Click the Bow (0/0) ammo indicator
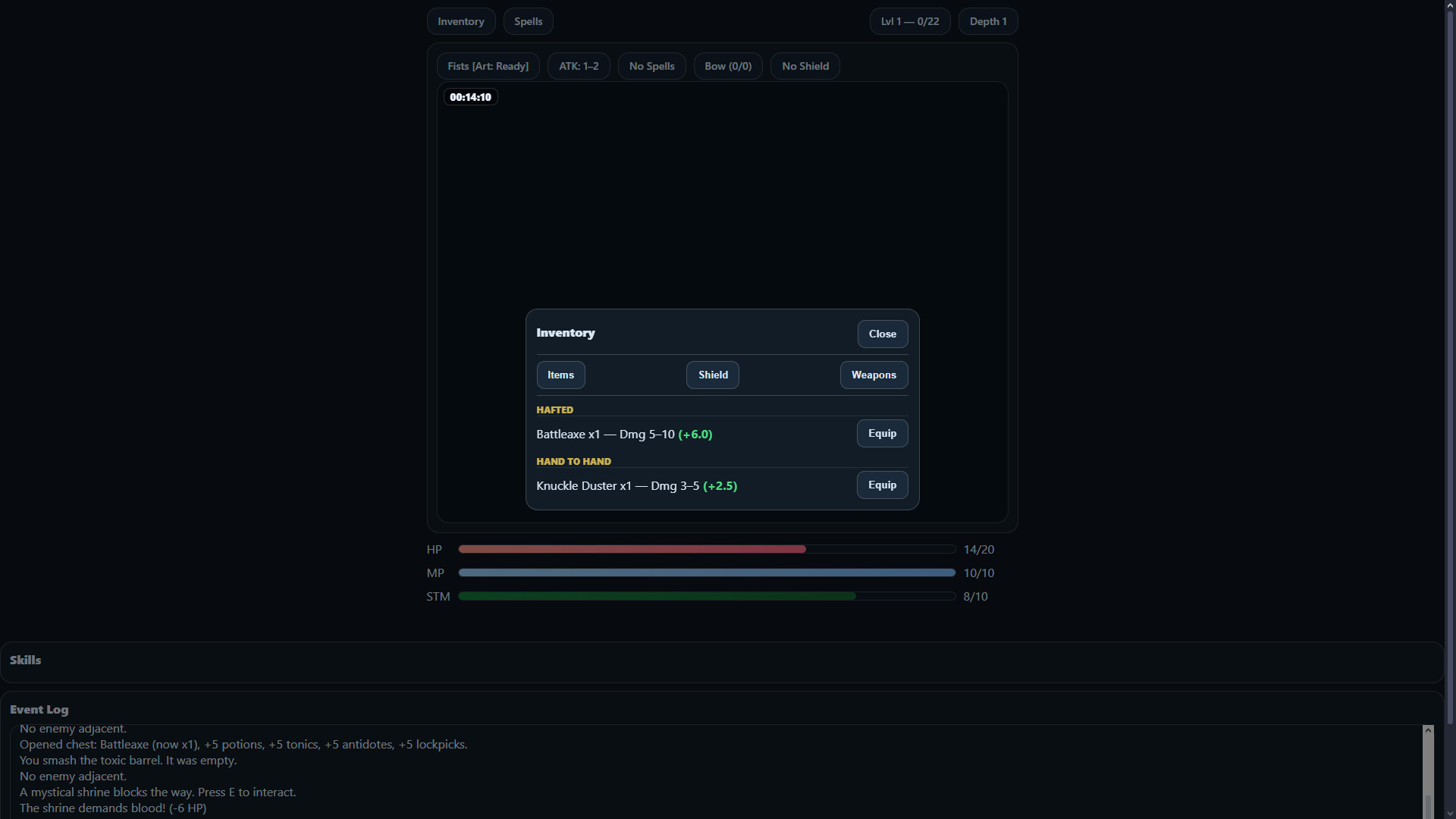 727,66
